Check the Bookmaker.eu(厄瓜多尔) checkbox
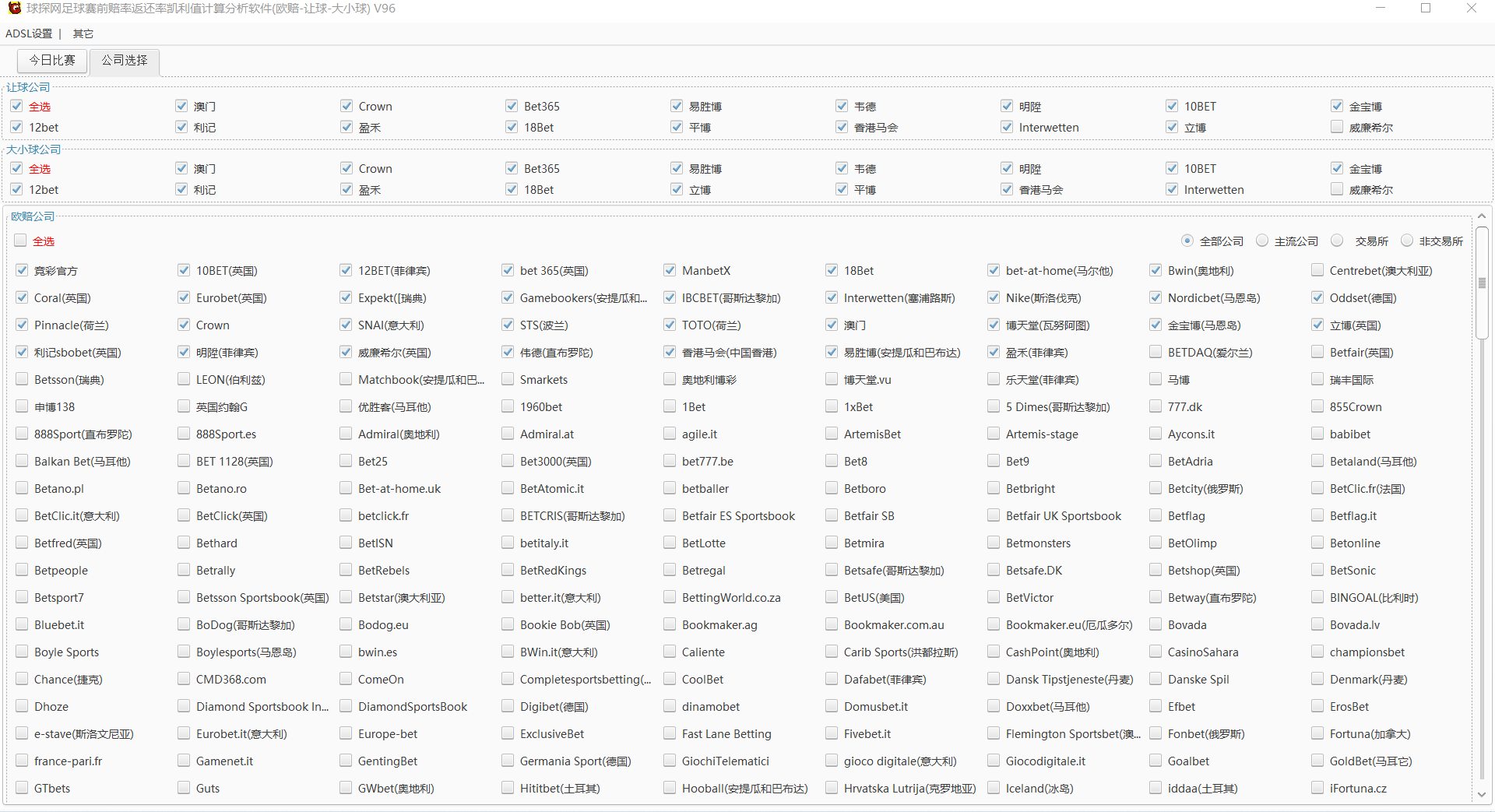The width and height of the screenshot is (1495, 812). click(994, 624)
